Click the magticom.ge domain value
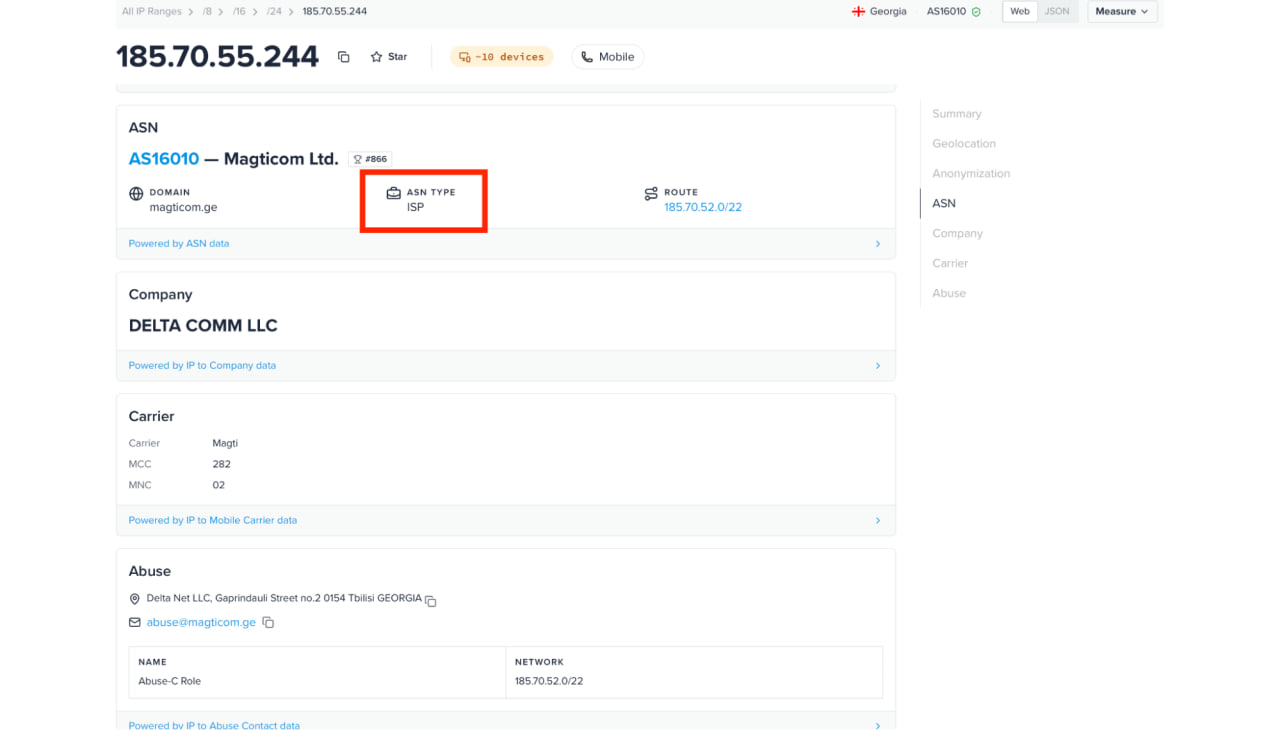The image size is (1280, 730). [x=183, y=208]
